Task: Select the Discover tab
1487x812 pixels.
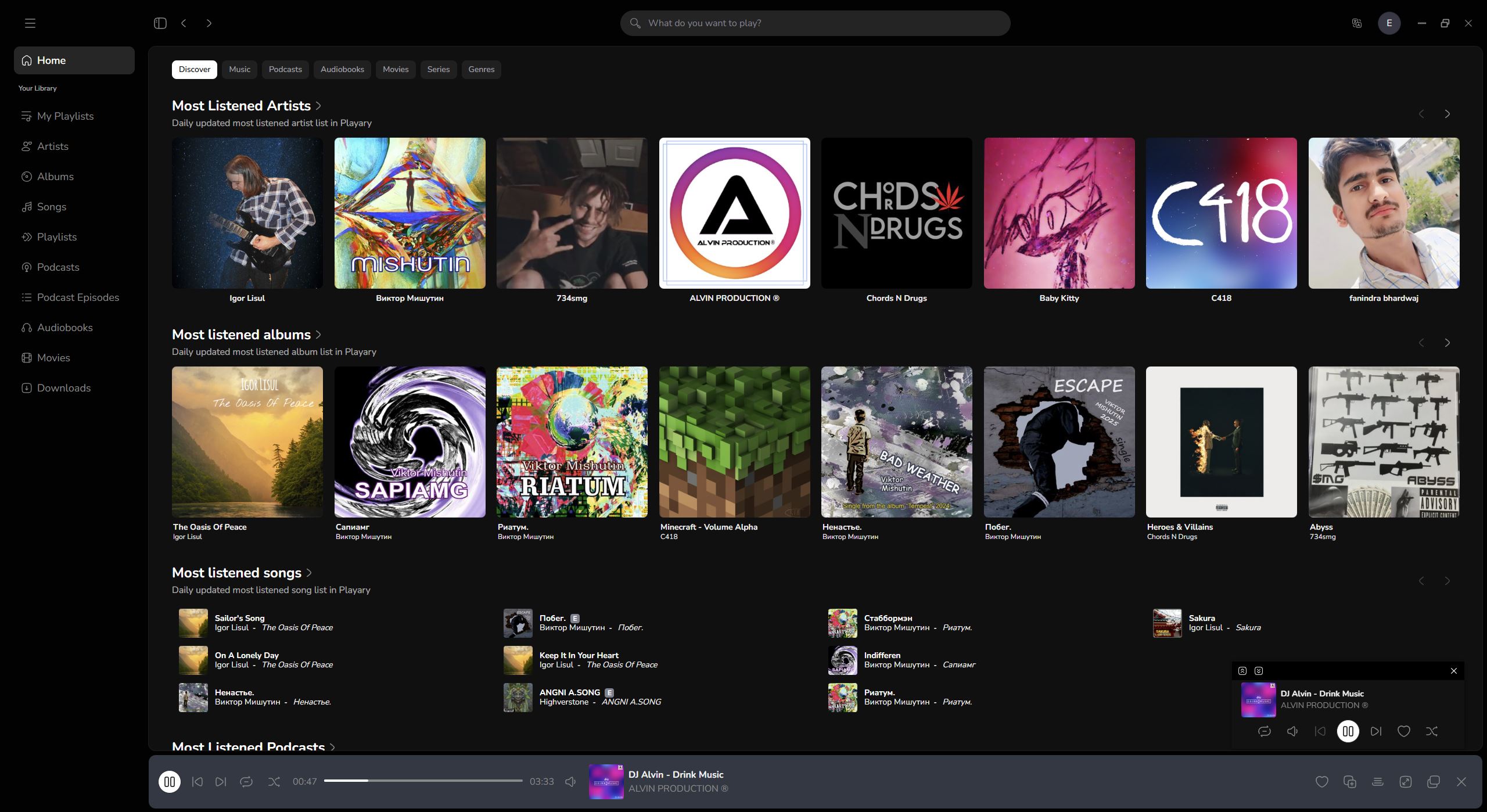Action: tap(195, 69)
